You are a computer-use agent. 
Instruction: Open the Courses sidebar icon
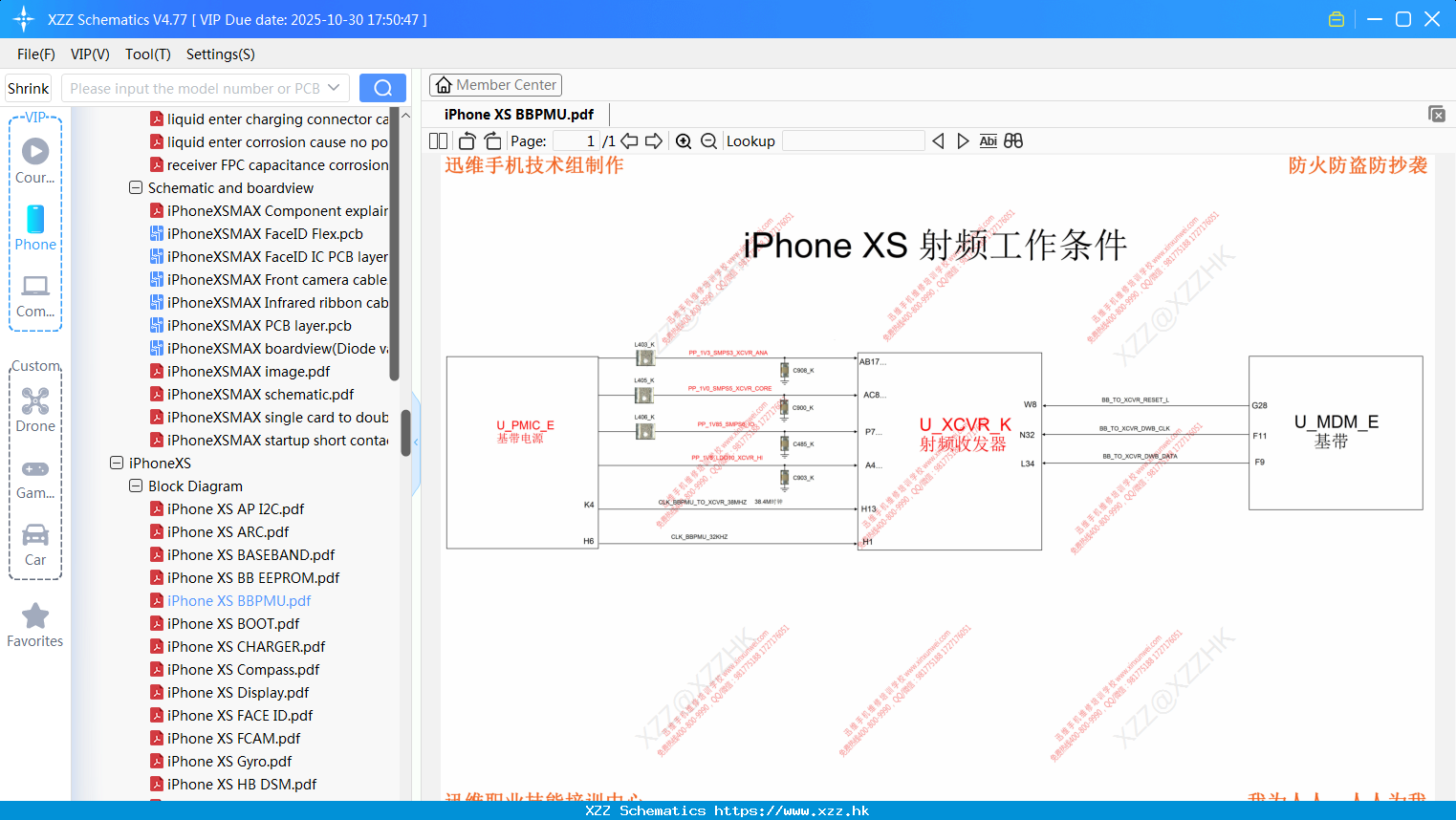point(35,160)
